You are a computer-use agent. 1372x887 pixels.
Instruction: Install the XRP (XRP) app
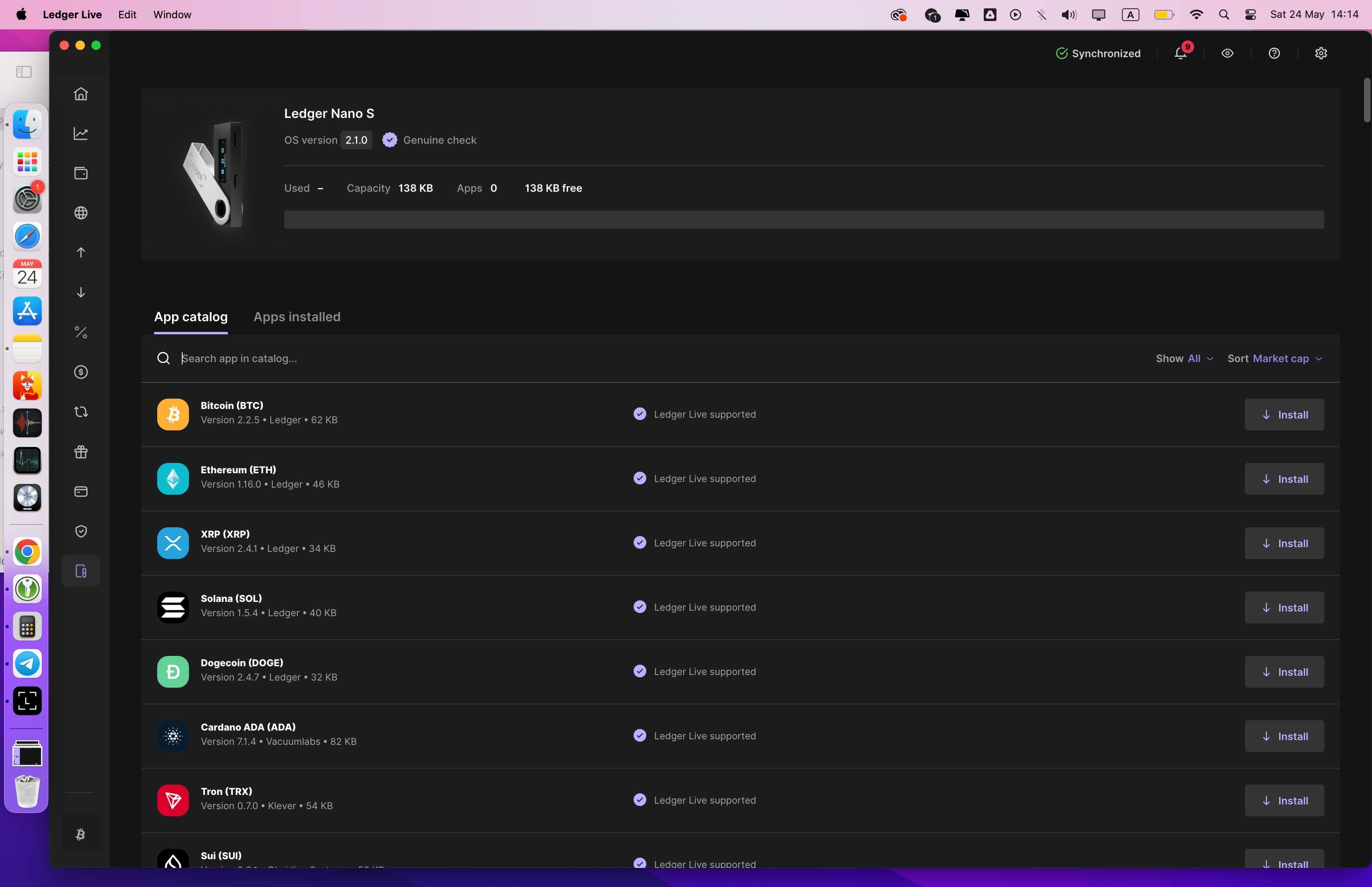pyautogui.click(x=1284, y=543)
